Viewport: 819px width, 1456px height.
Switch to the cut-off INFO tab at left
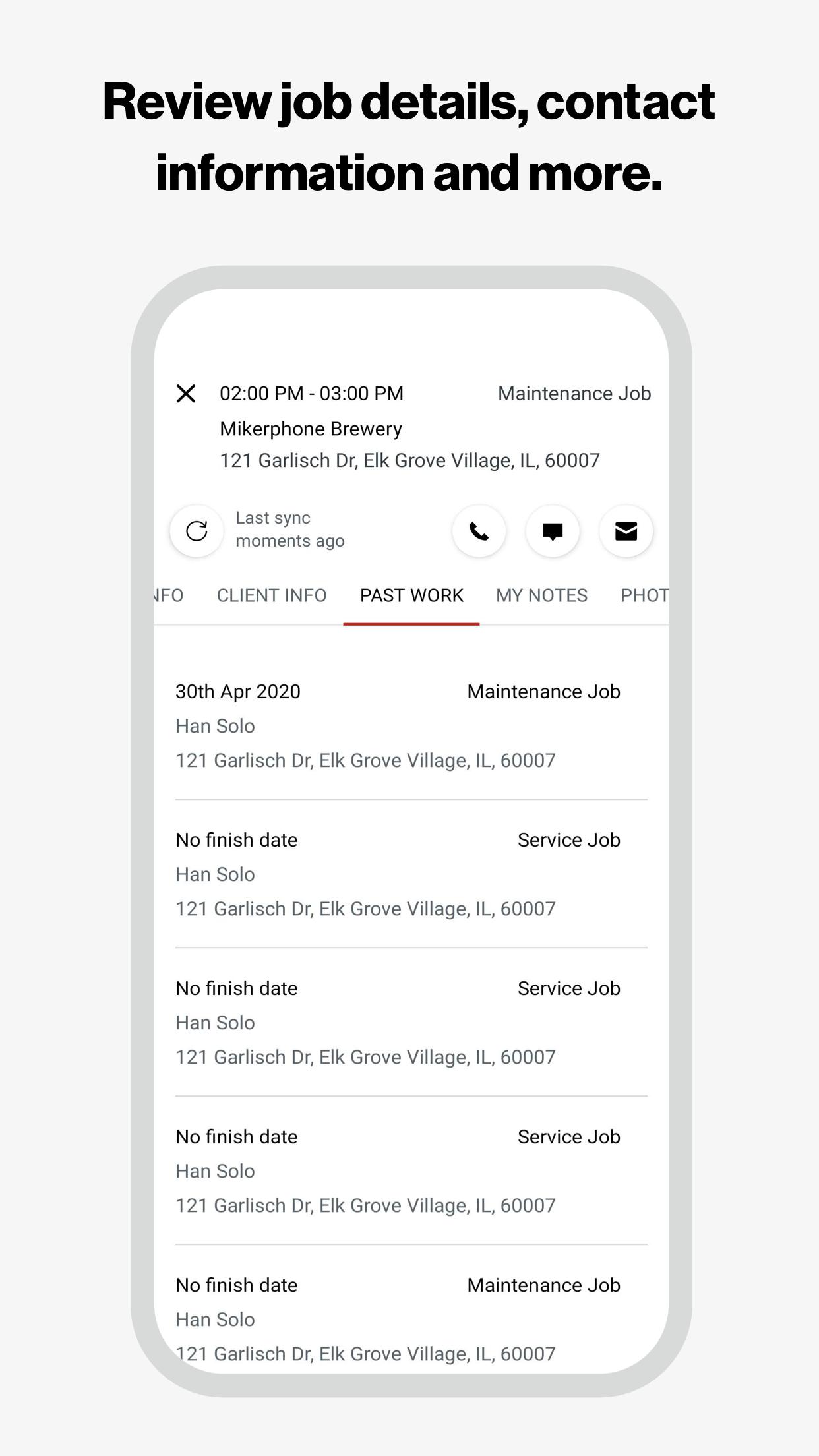[169, 595]
